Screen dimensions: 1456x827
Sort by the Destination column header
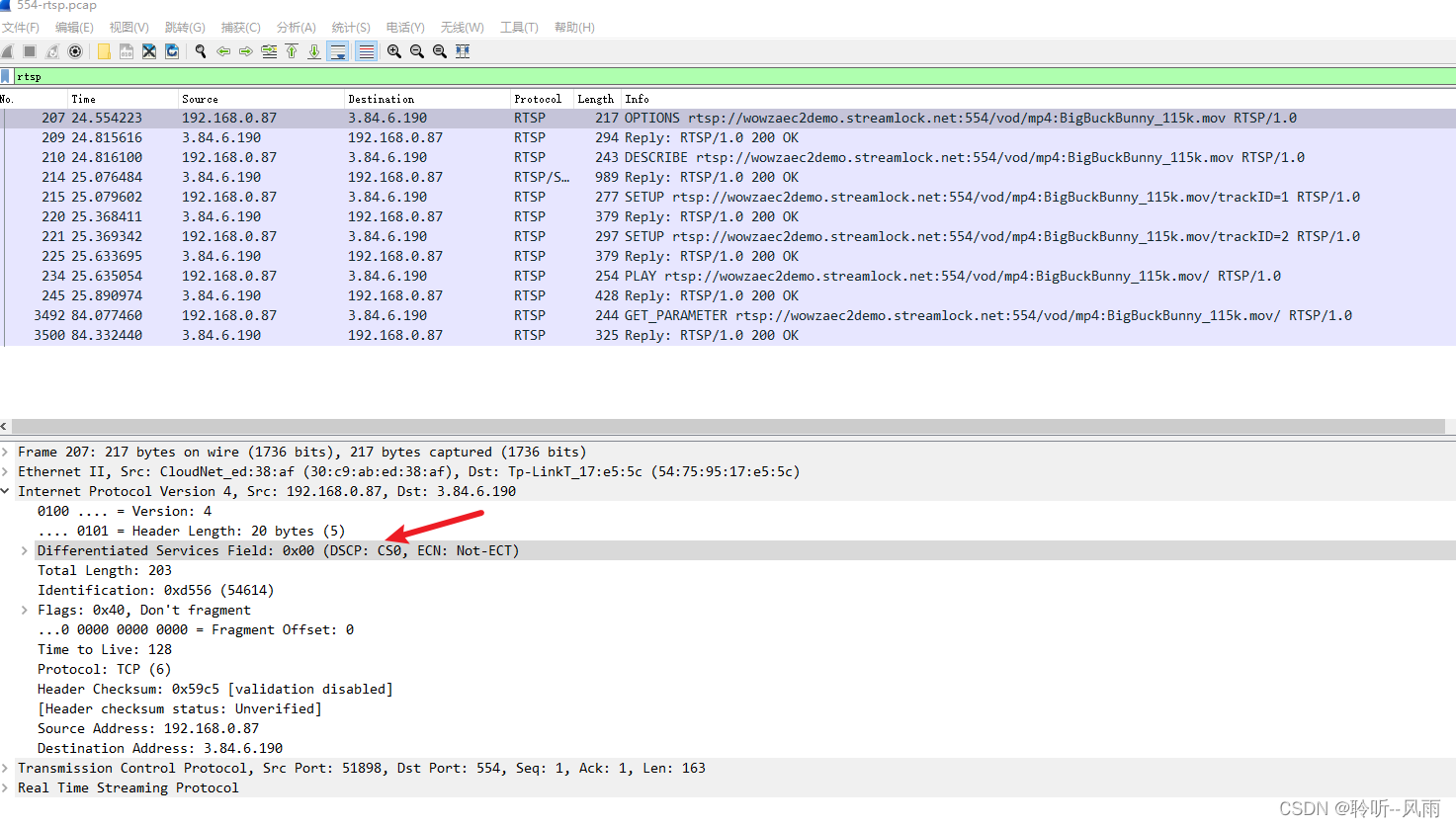click(426, 99)
